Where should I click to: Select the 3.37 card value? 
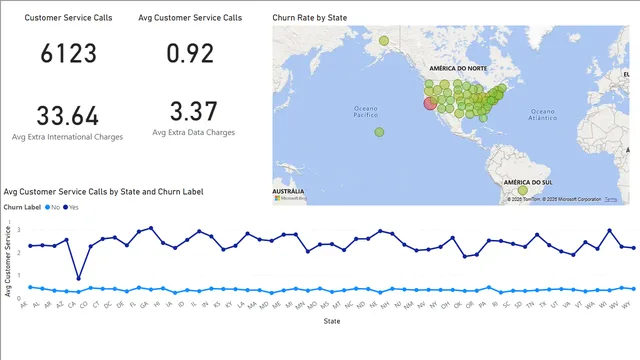pos(193,111)
